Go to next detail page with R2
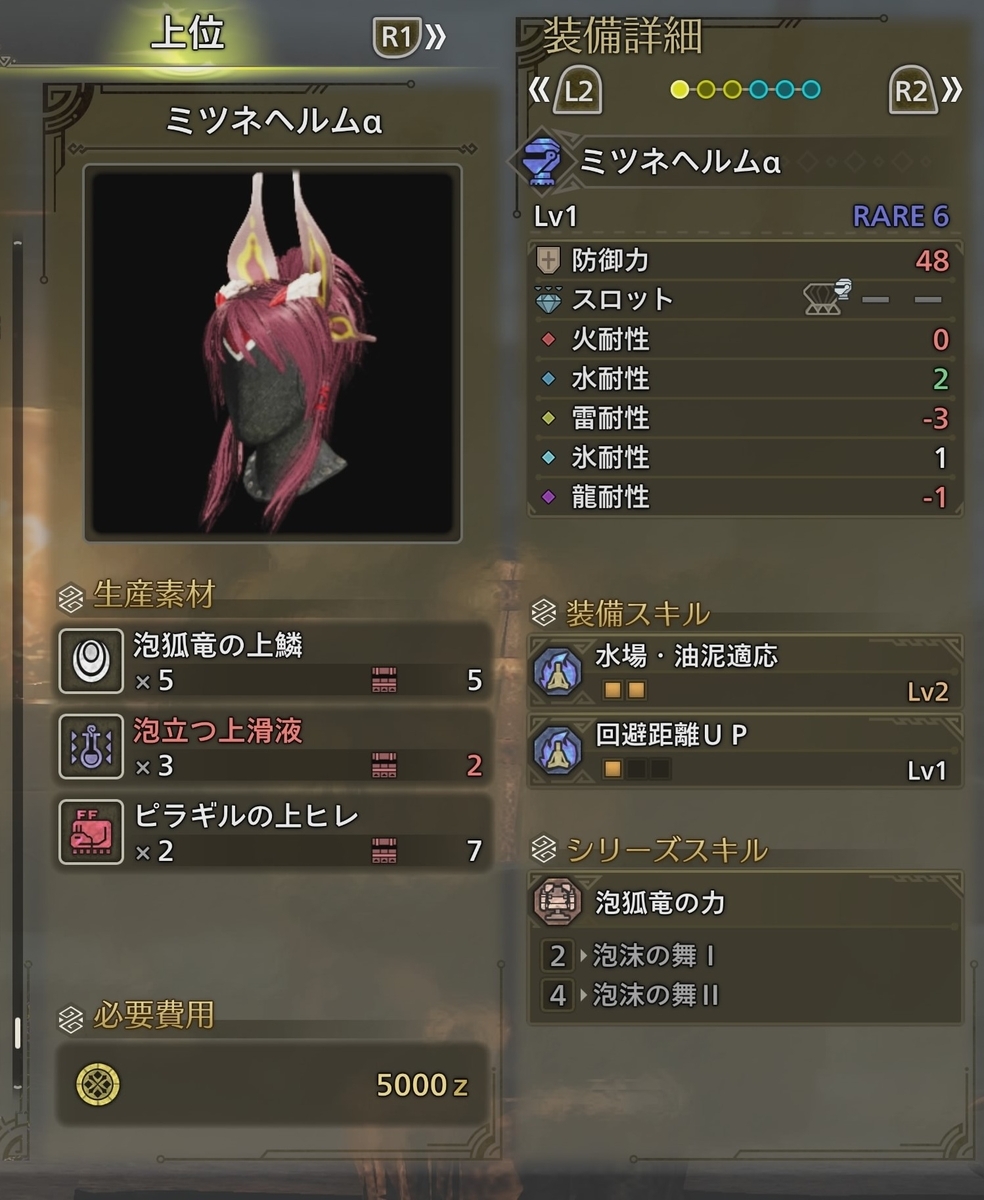984x1200 pixels. coord(924,92)
